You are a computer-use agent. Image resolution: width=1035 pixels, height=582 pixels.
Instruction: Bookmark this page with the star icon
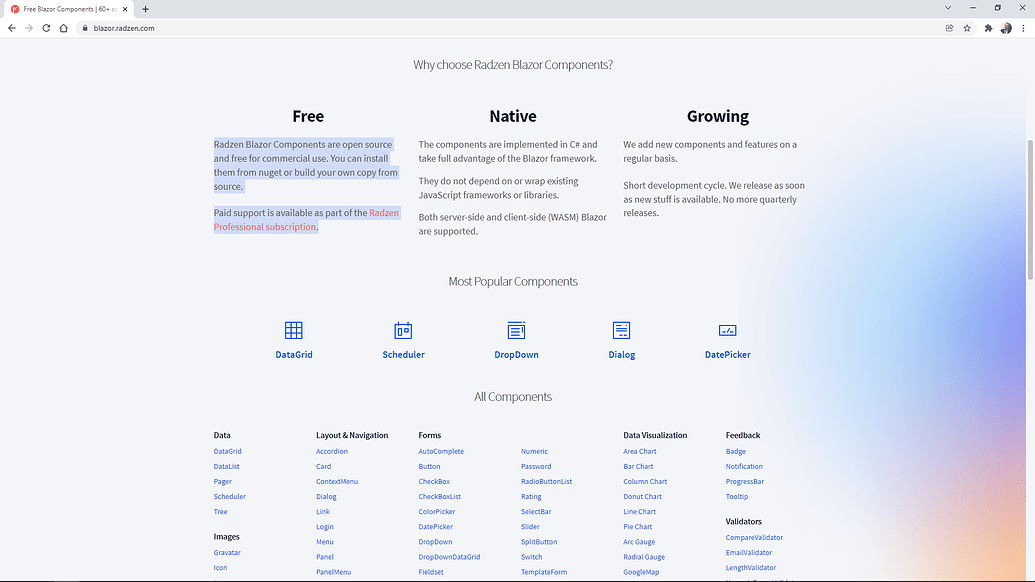967,28
